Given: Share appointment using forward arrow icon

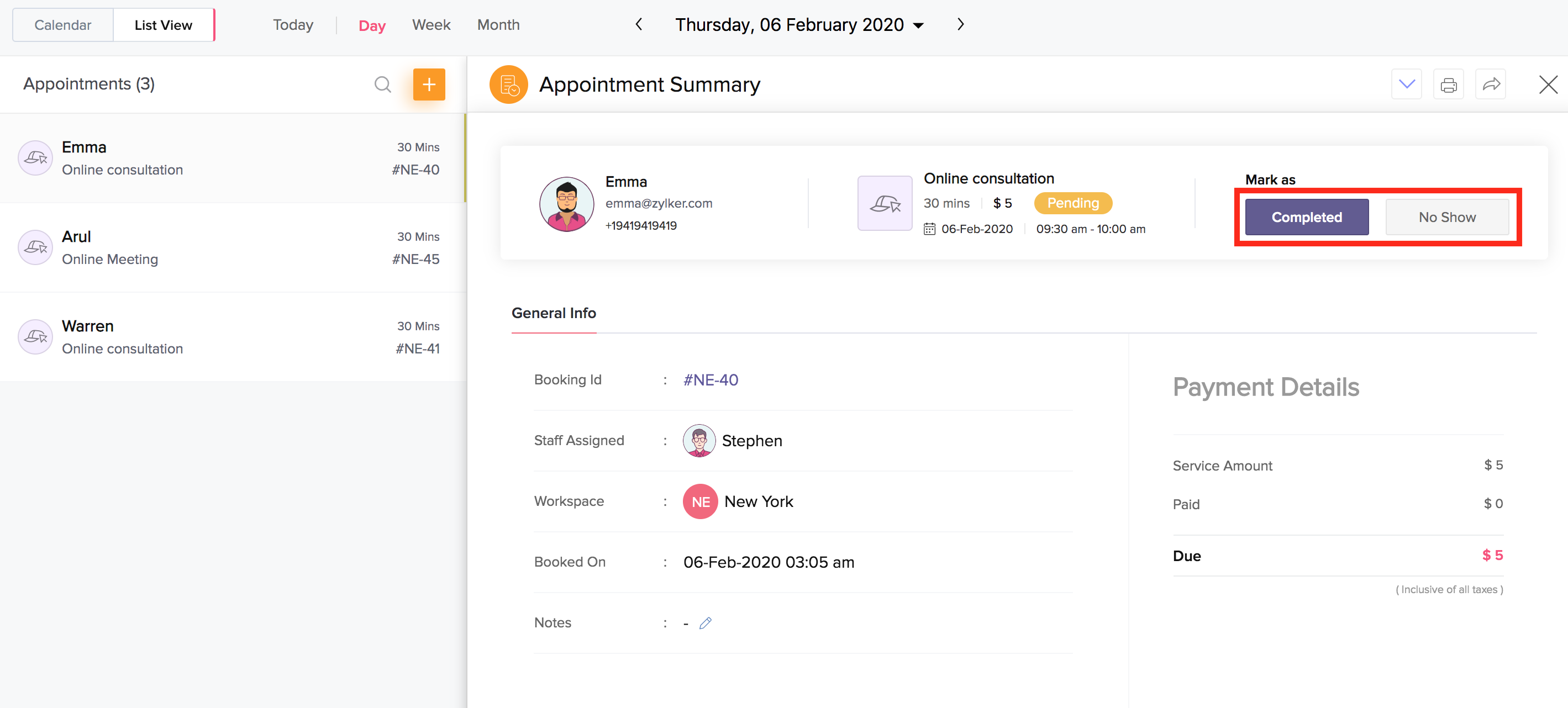Looking at the screenshot, I should tap(1490, 84).
